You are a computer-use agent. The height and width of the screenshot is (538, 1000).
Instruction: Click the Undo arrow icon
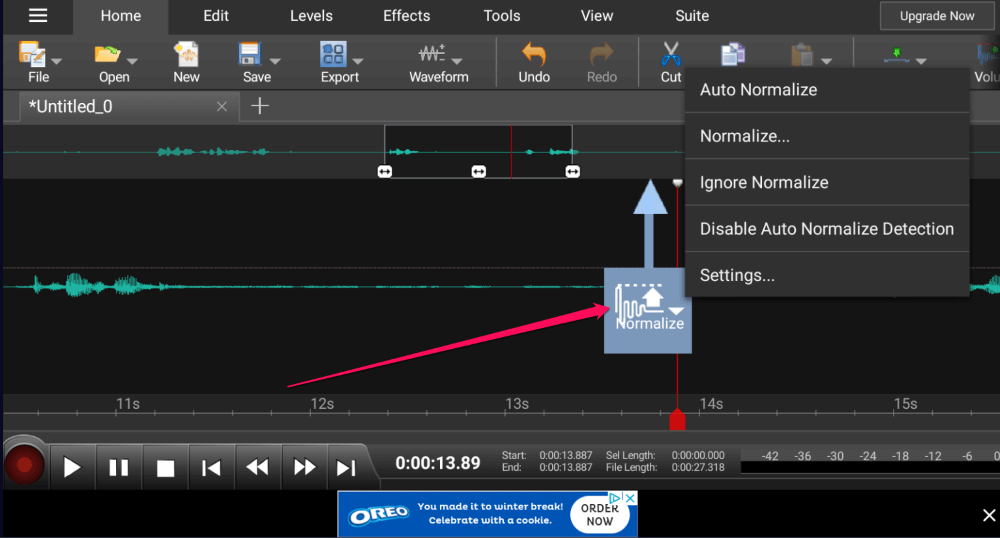(534, 54)
